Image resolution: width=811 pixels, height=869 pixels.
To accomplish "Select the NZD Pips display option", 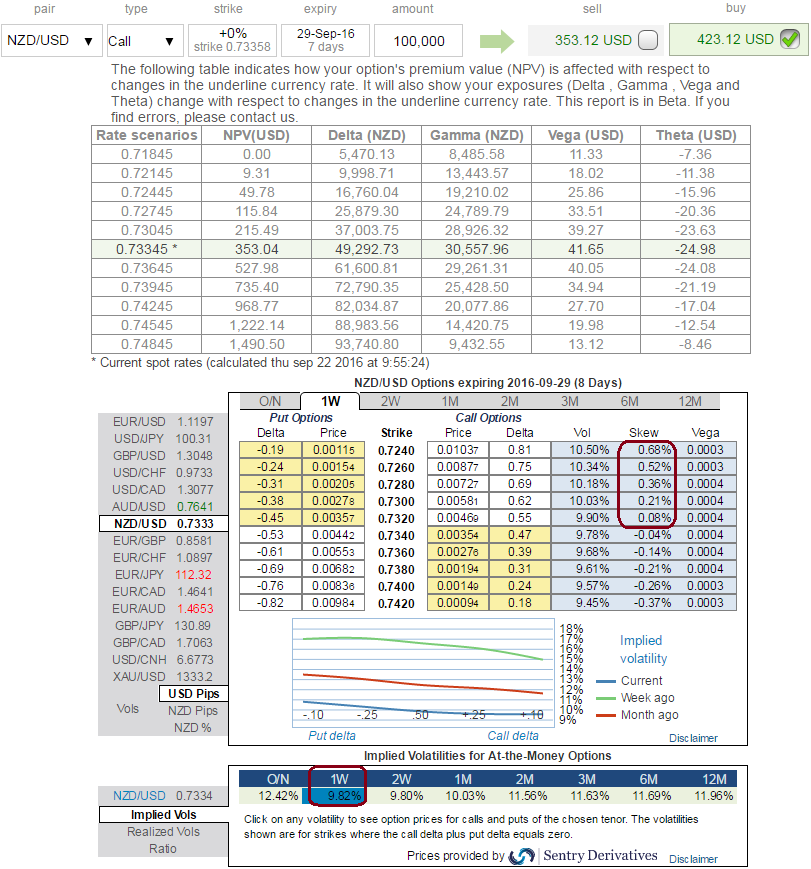I will click(192, 710).
